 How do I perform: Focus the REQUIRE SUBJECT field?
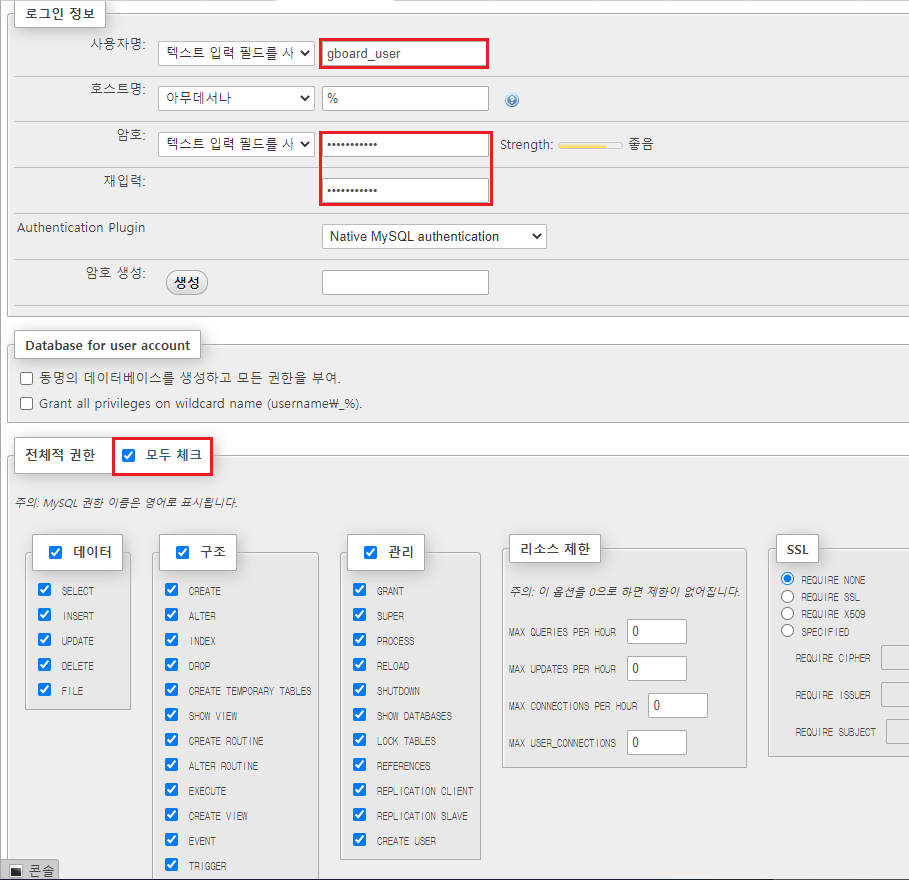(897, 732)
